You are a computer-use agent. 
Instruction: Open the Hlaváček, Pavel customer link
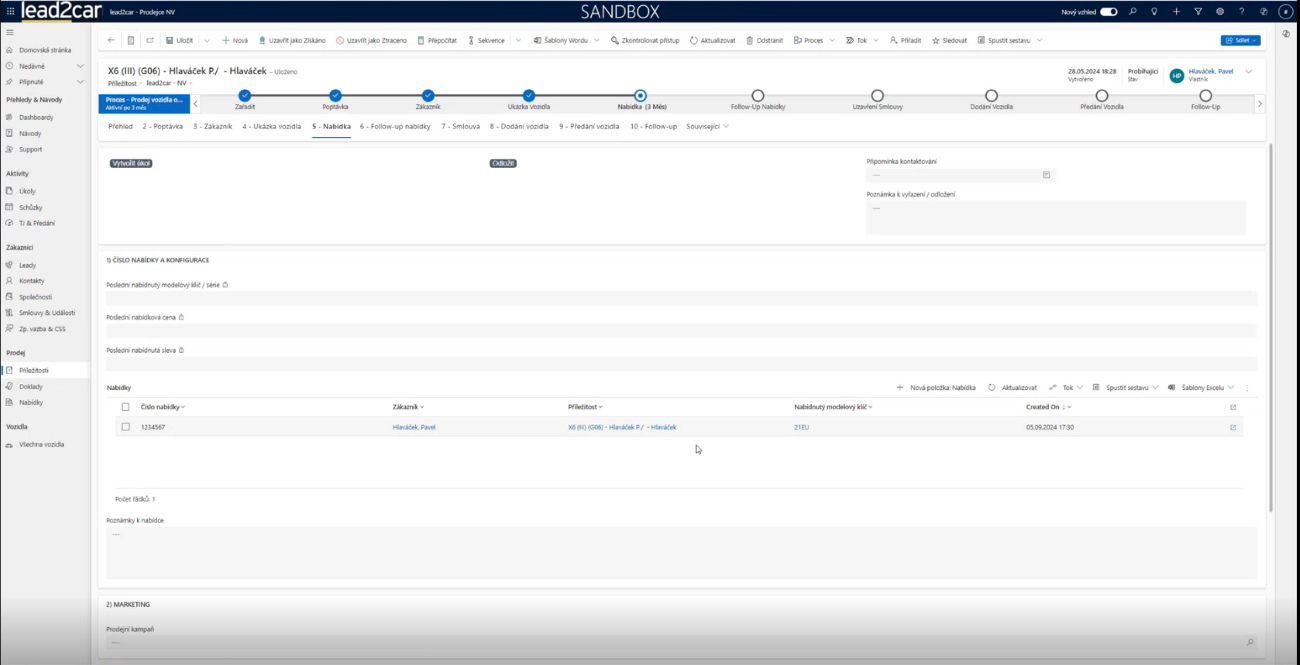pyautogui.click(x=413, y=427)
